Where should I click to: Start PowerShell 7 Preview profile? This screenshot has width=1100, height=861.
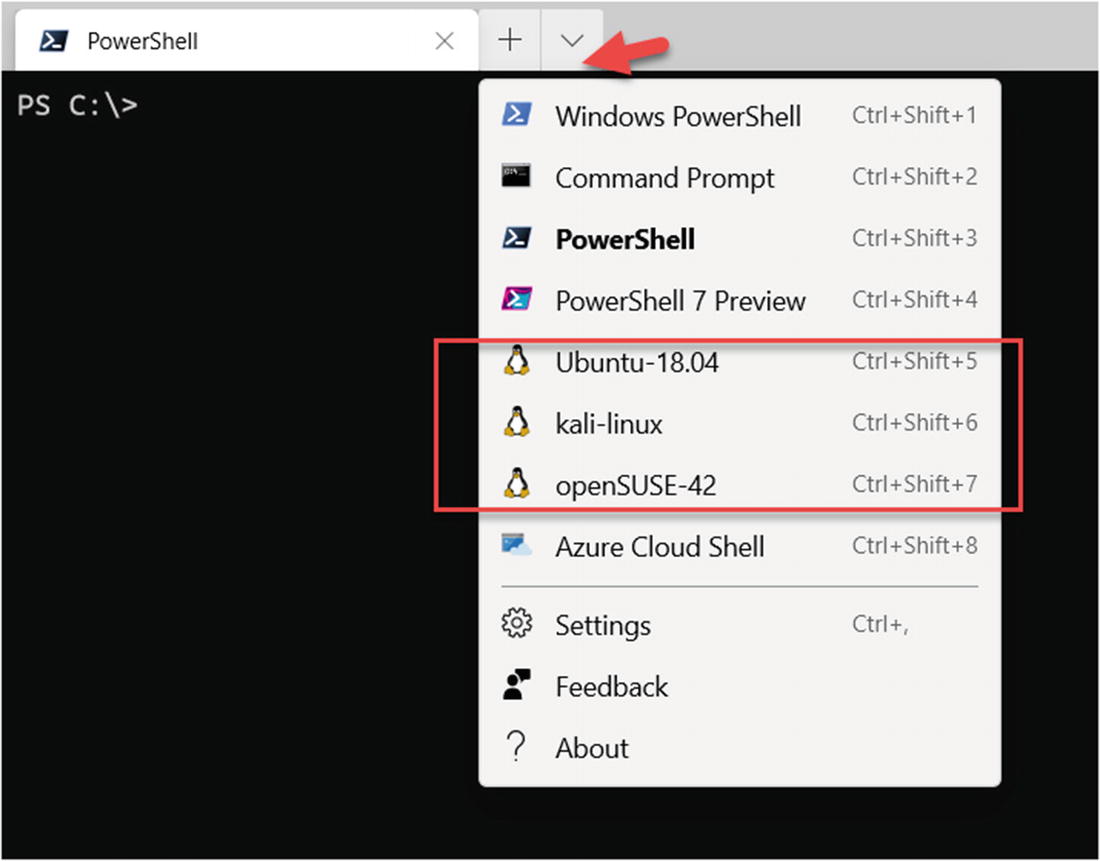739,300
